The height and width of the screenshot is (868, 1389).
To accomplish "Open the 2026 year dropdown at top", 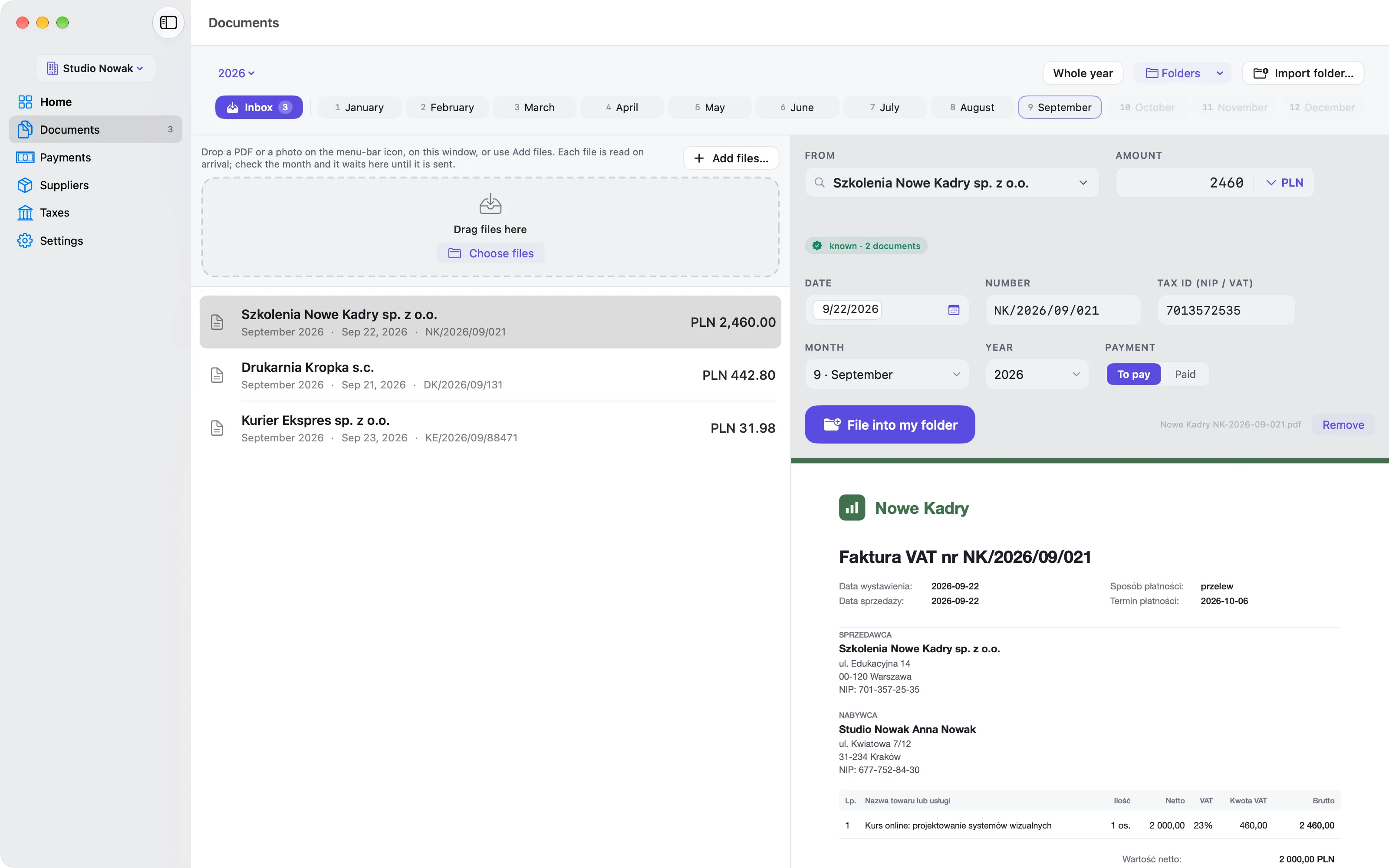I will coord(236,73).
